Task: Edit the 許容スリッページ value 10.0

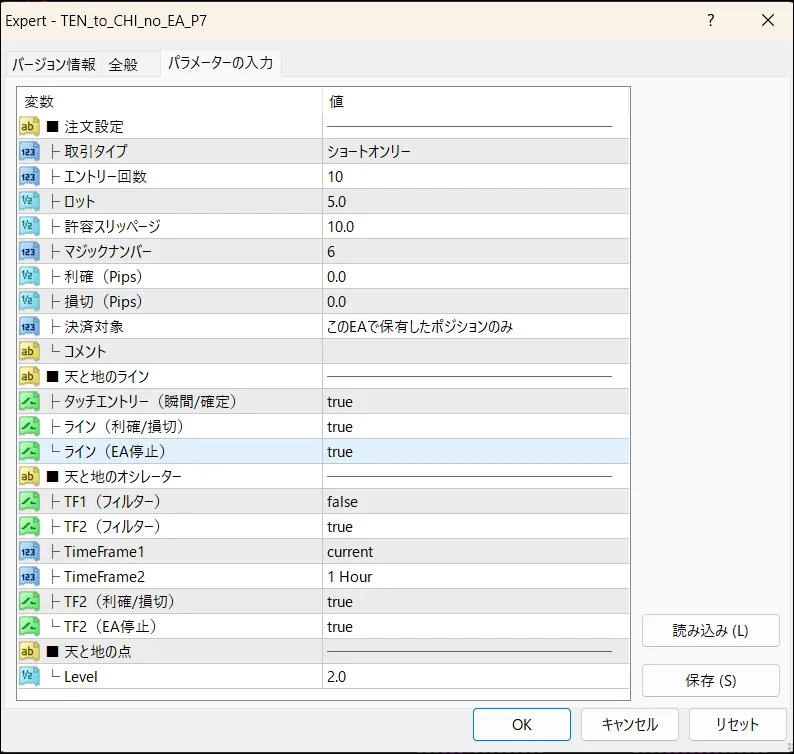Action: [475, 226]
